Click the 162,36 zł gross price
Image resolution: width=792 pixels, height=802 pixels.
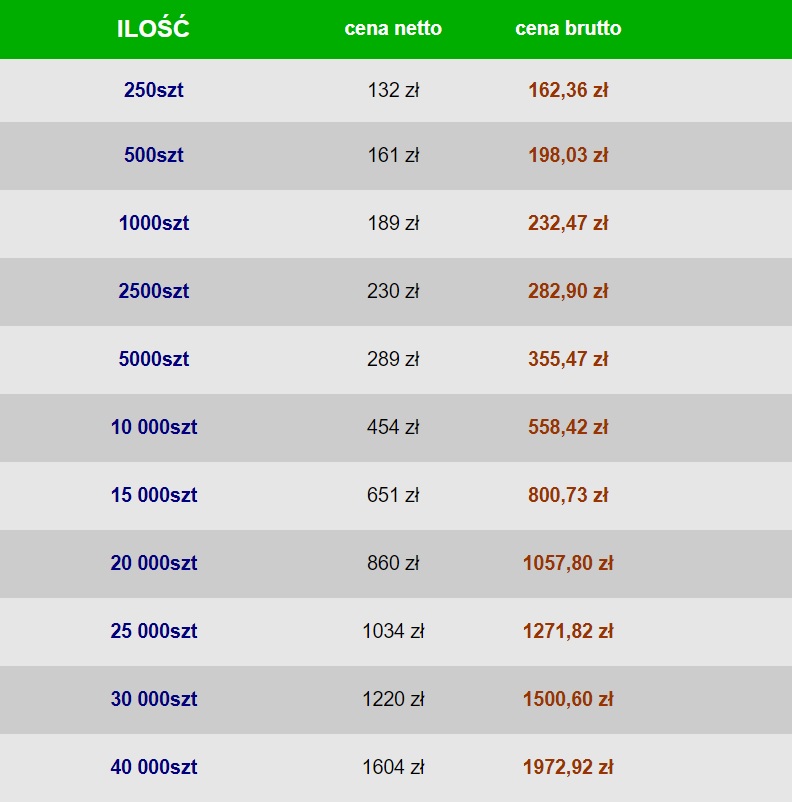tap(568, 90)
